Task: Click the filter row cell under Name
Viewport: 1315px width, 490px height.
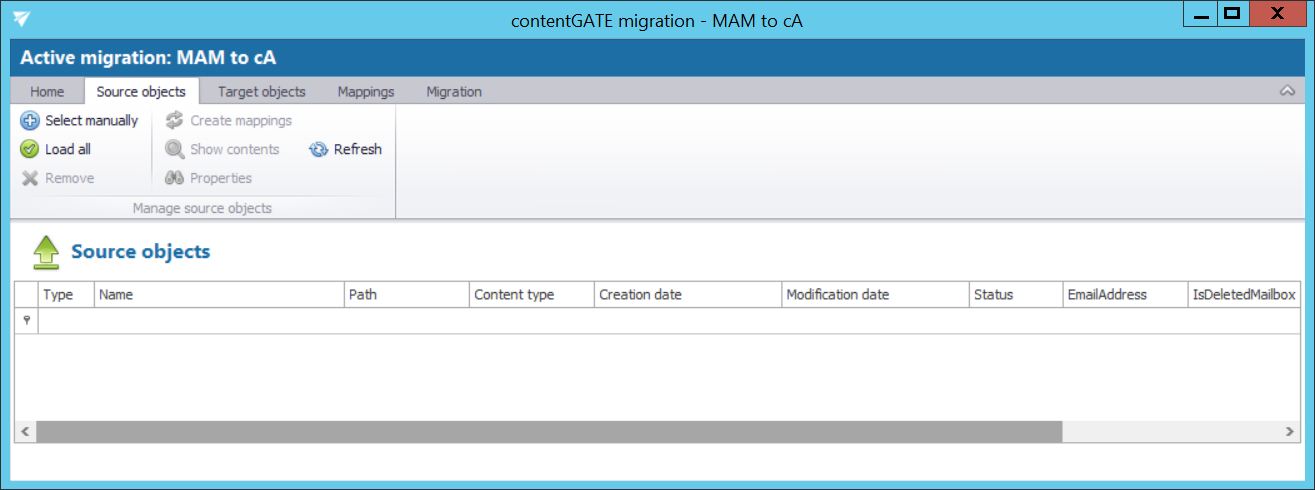Action: [x=218, y=321]
